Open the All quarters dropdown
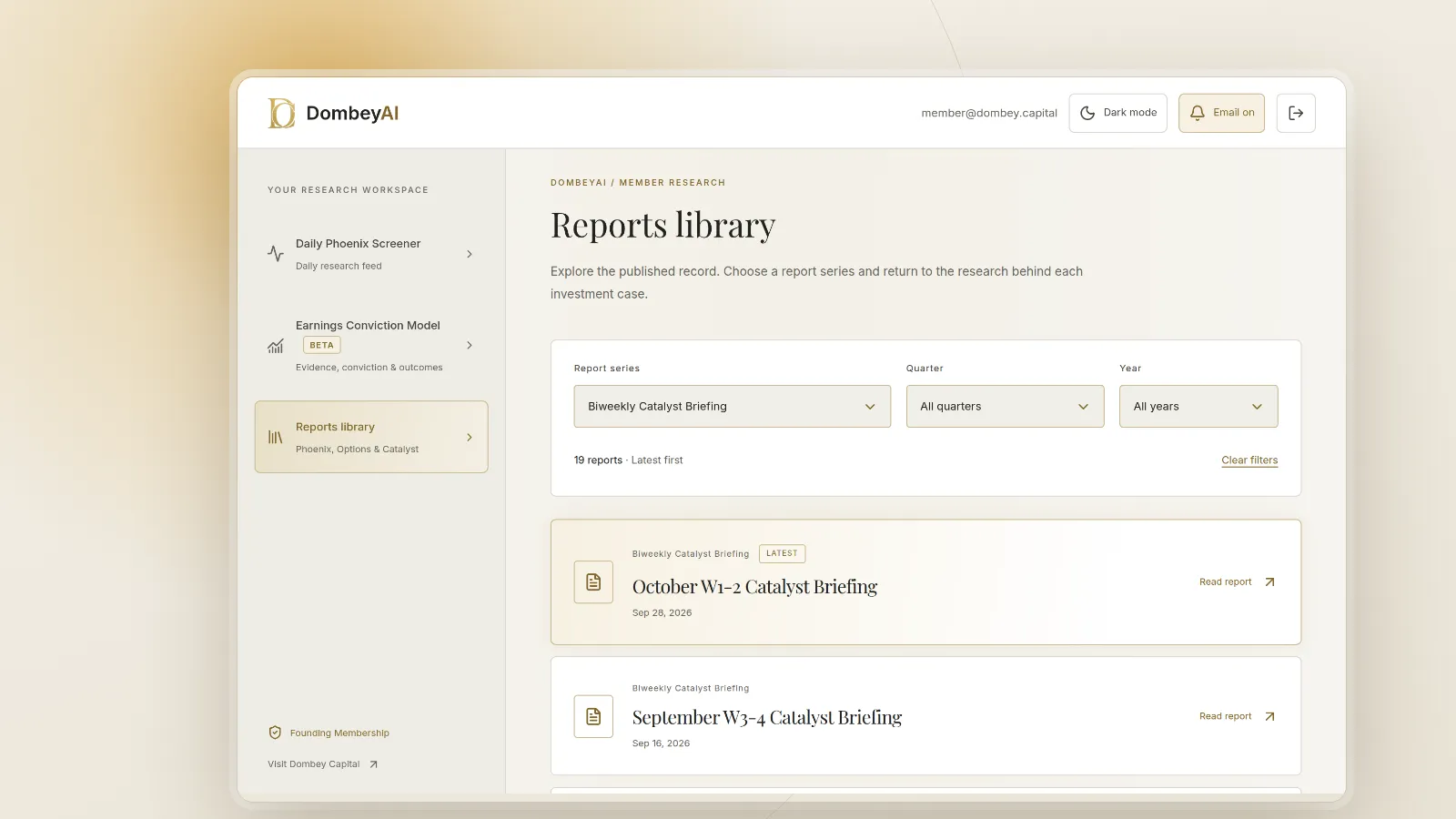The width and height of the screenshot is (1456, 819). point(1006,407)
